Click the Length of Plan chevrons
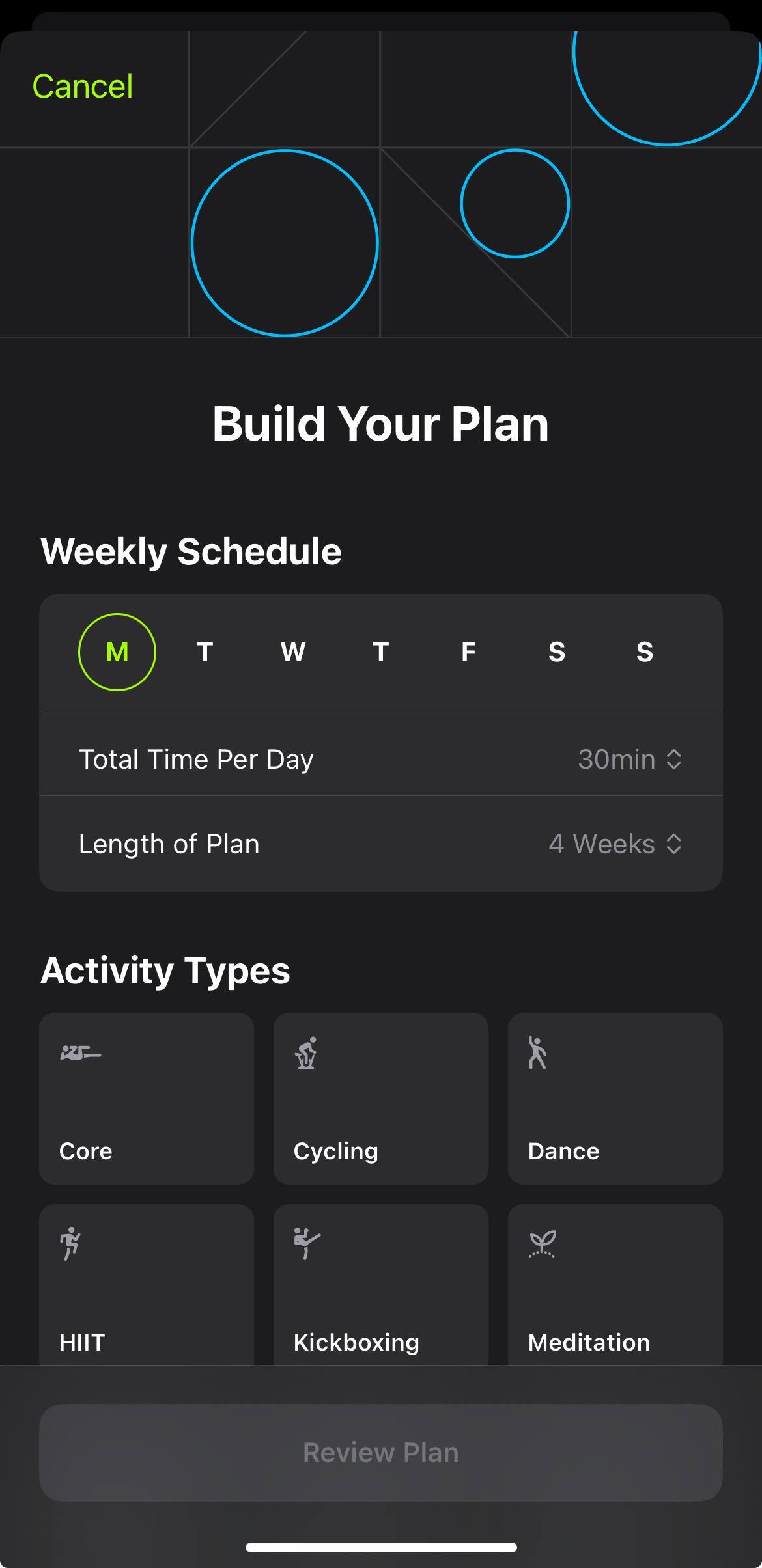 (674, 844)
